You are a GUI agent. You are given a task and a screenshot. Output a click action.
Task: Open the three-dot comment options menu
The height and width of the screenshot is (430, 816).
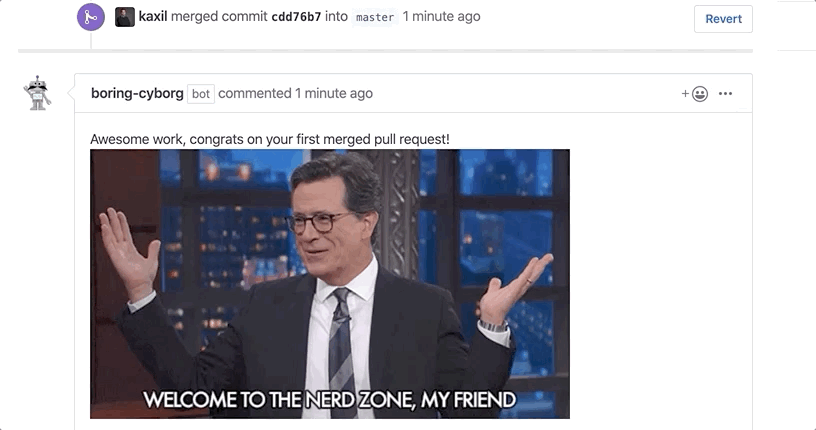coord(725,94)
